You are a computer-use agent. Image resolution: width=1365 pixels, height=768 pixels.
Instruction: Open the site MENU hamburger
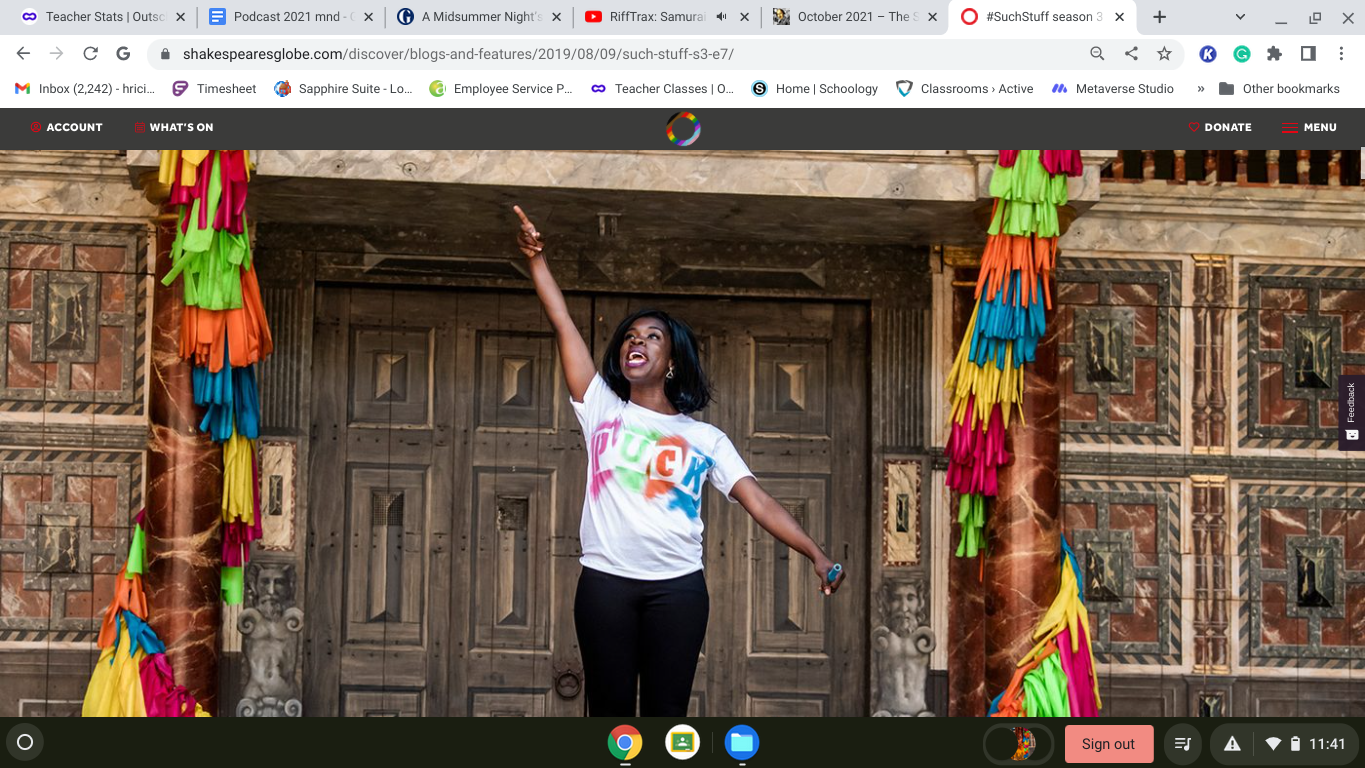tap(1309, 127)
